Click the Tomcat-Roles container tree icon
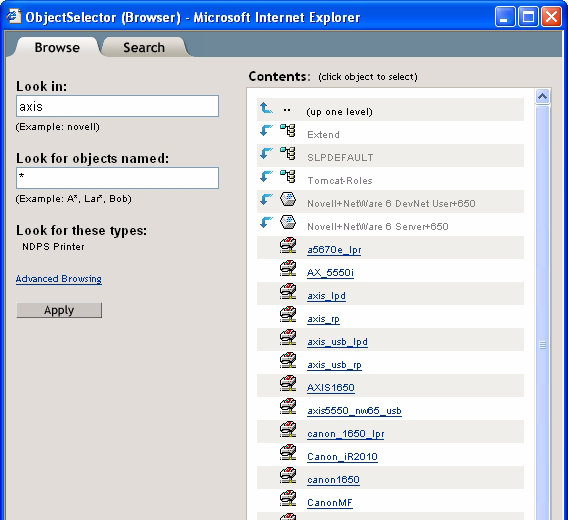 click(x=288, y=176)
